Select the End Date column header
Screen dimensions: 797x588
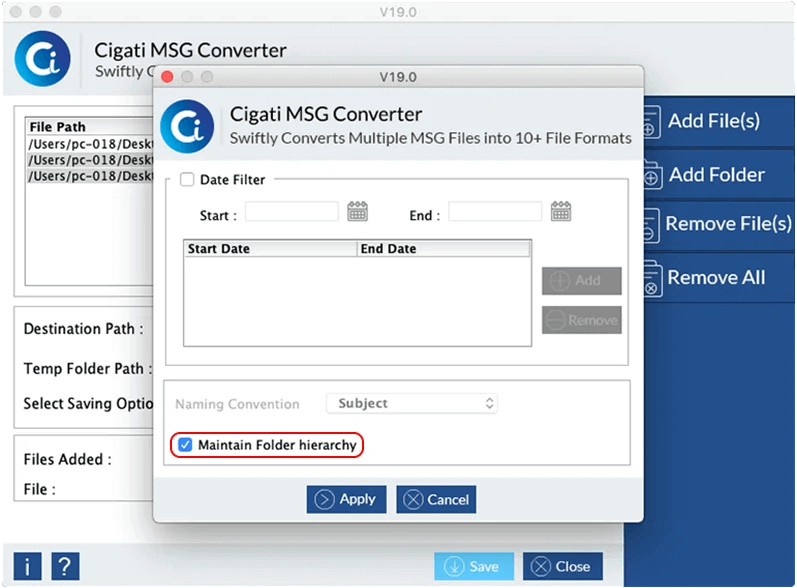[444, 249]
